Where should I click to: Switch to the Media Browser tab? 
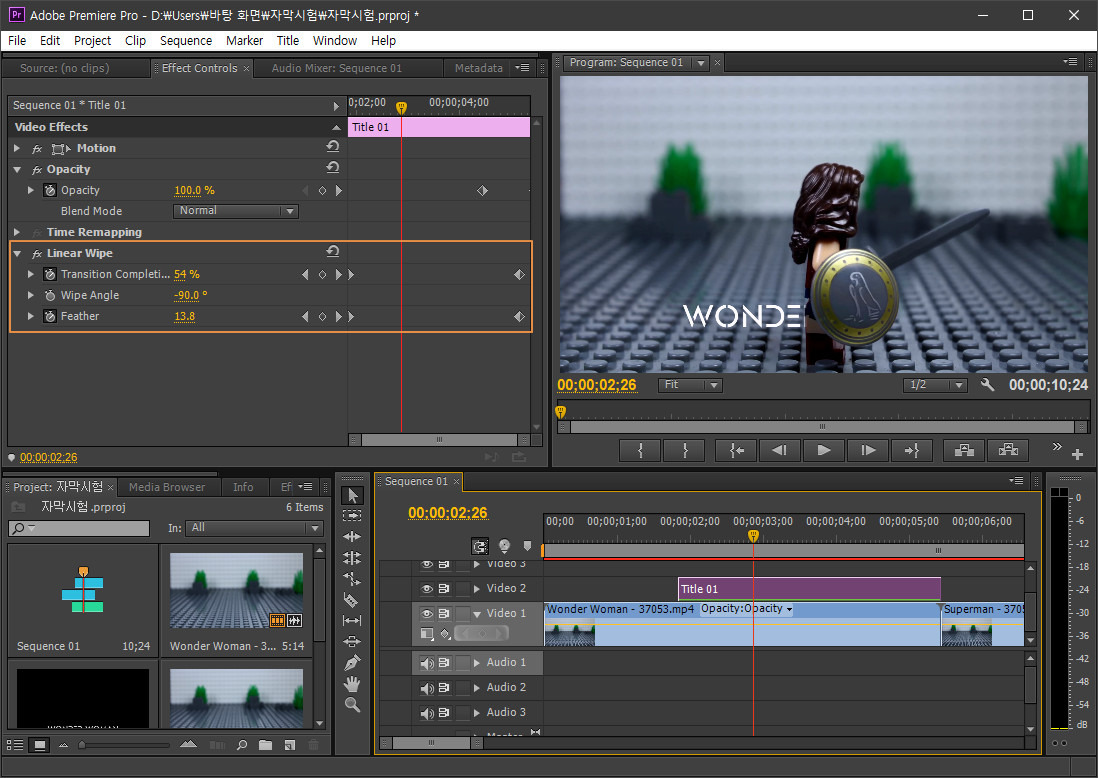167,487
